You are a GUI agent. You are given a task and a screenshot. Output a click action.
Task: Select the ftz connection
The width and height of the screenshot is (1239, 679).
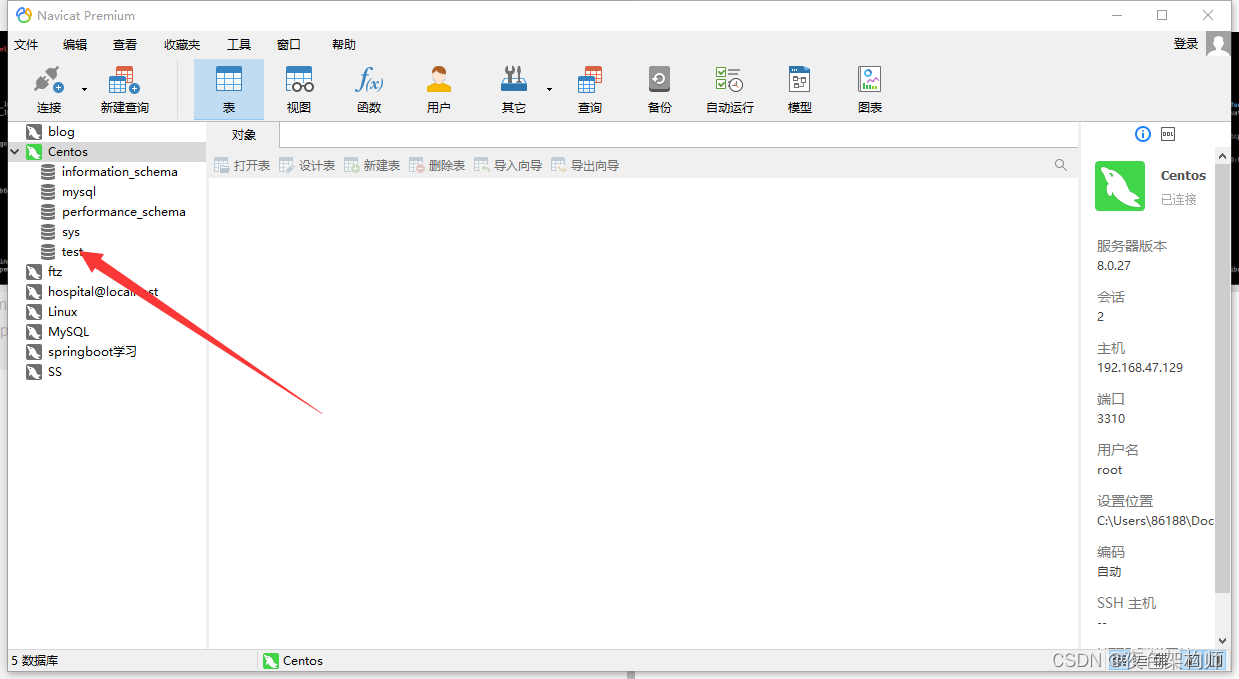click(55, 272)
